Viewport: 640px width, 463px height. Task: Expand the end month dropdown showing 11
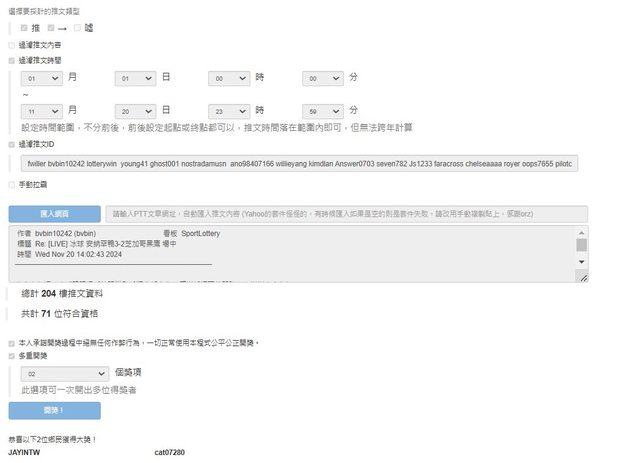click(41, 111)
